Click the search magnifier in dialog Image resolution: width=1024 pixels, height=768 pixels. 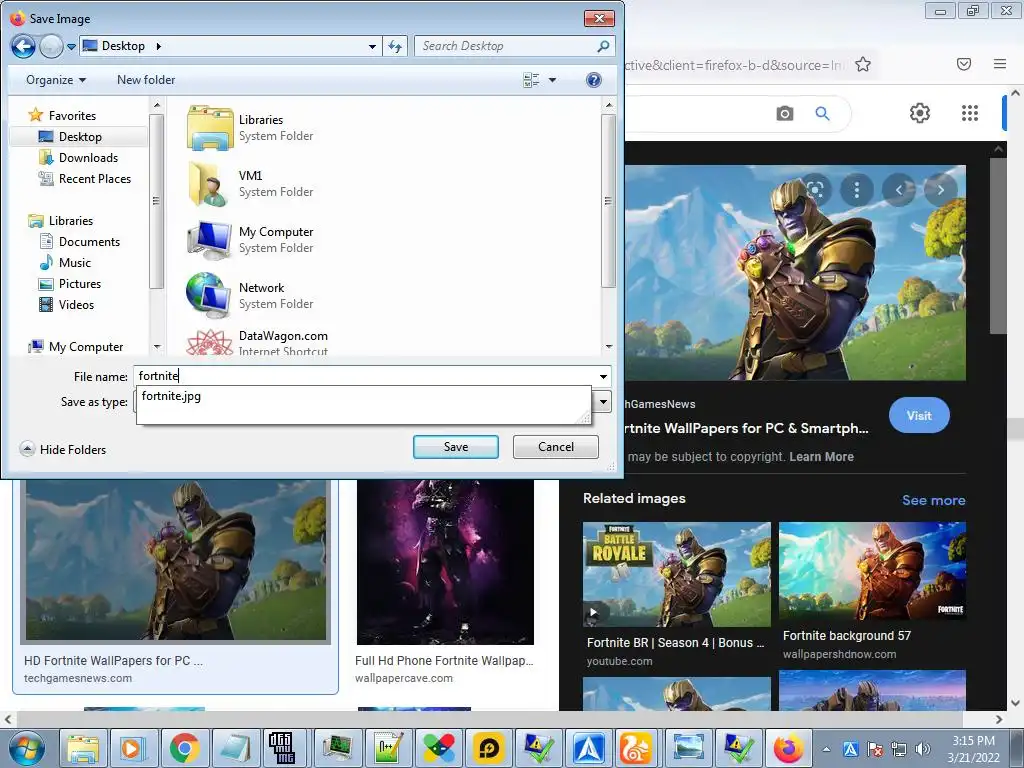[603, 46]
